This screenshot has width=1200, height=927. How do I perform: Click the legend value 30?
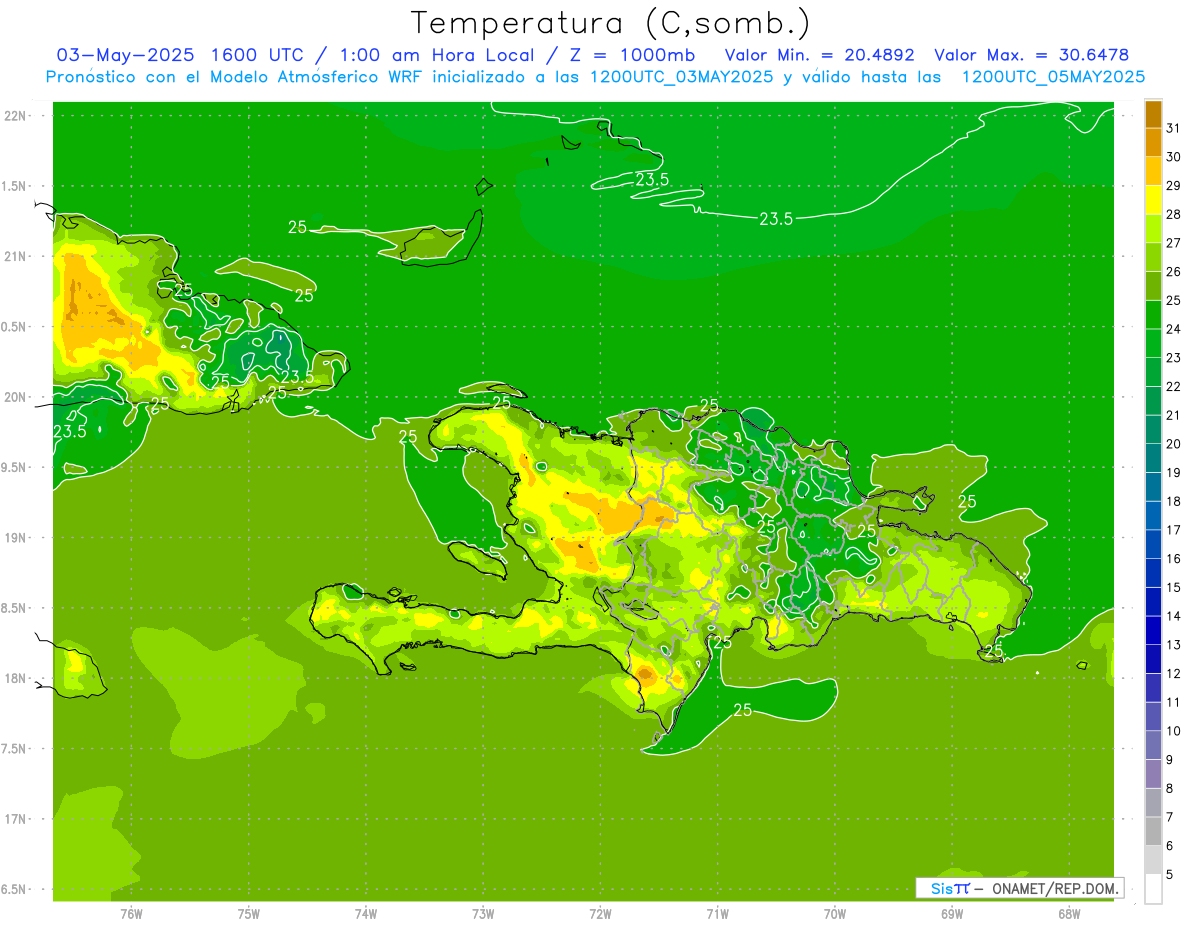pyautogui.click(x=1173, y=157)
